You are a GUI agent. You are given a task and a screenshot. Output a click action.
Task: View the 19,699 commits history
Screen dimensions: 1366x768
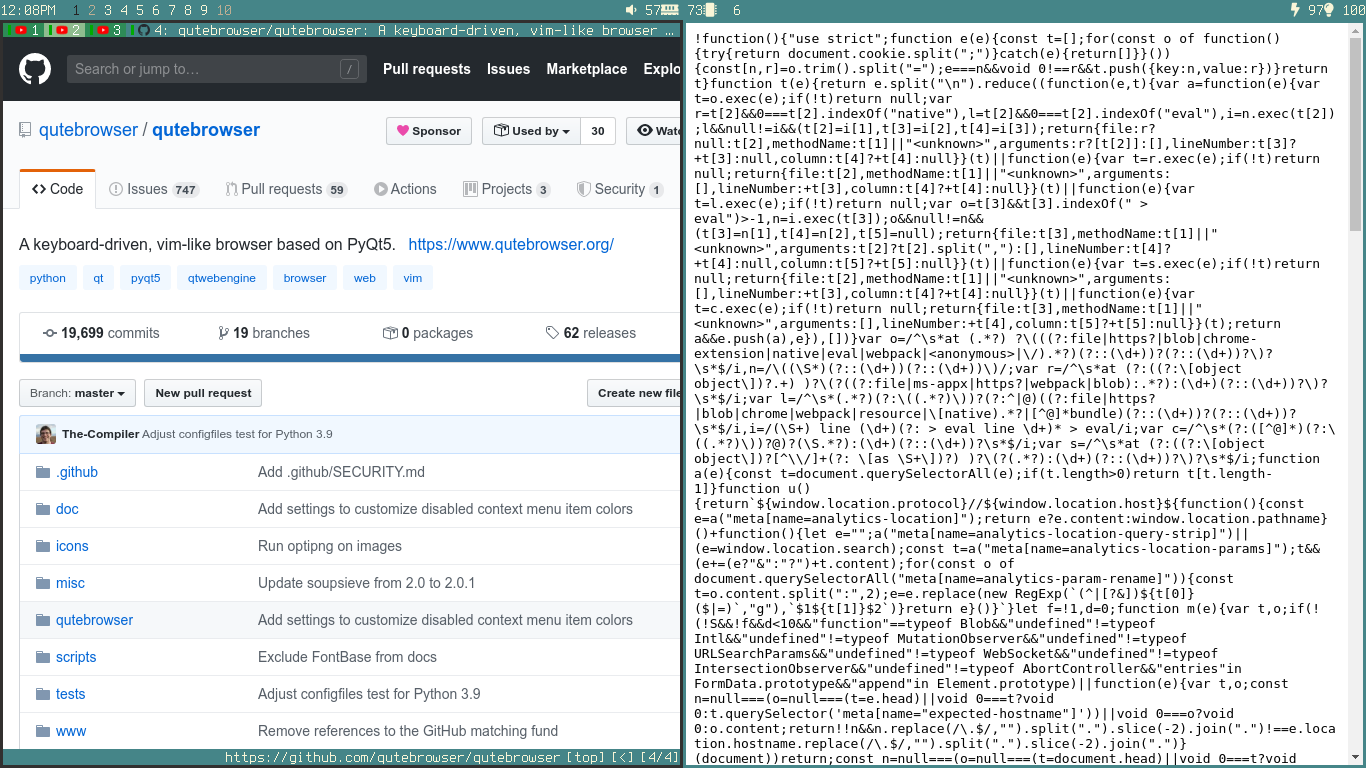[101, 333]
